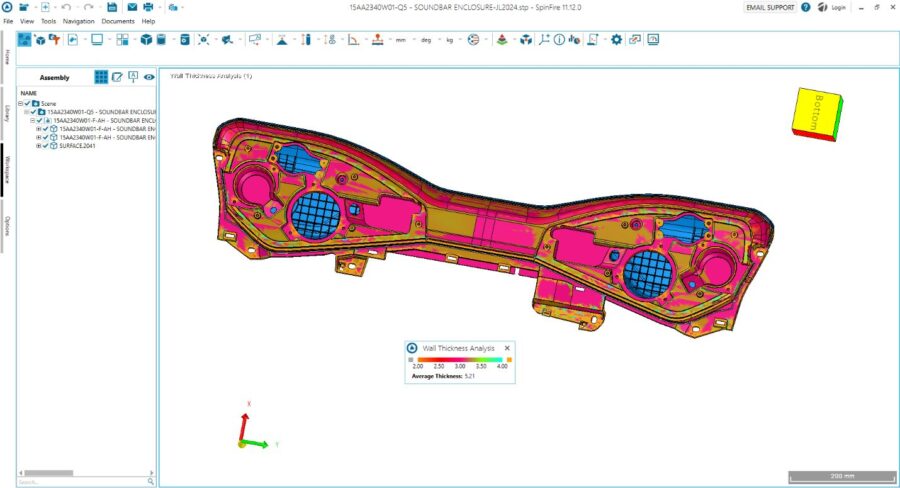
Task: Click the email envelope icon at top
Action: pos(131,7)
